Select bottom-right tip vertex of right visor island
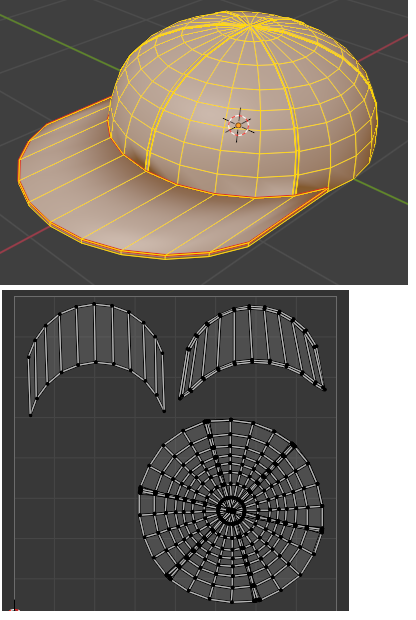416x620 pixels. [x=325, y=389]
